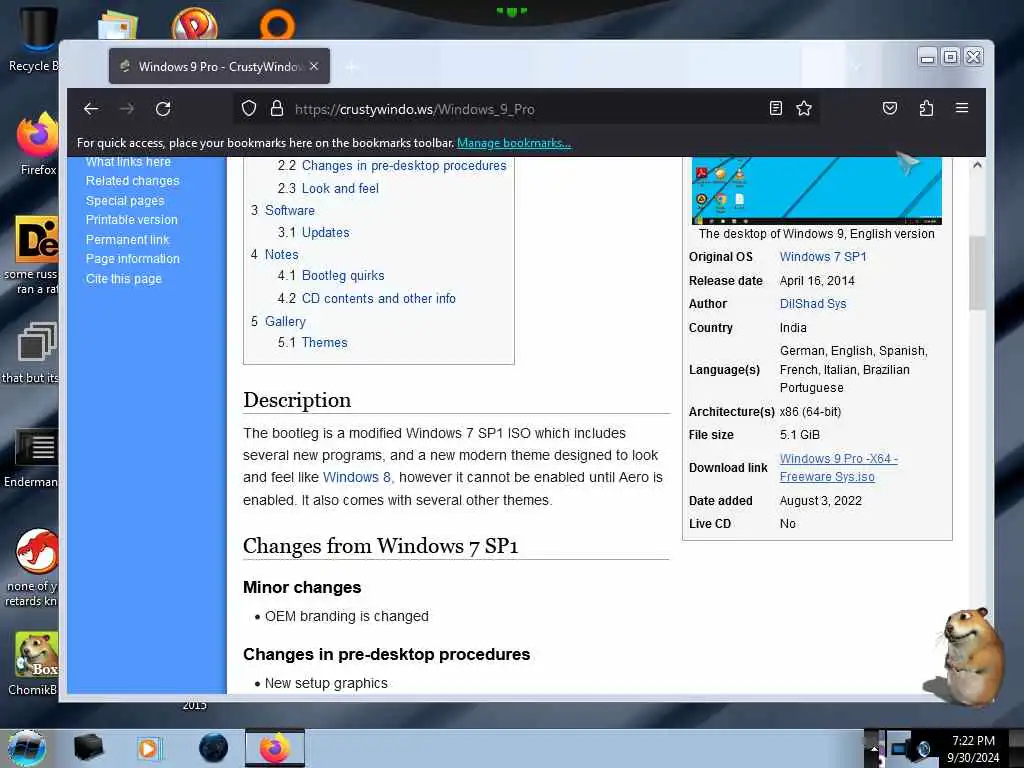
Task: Reload the current page
Action: coord(163,108)
